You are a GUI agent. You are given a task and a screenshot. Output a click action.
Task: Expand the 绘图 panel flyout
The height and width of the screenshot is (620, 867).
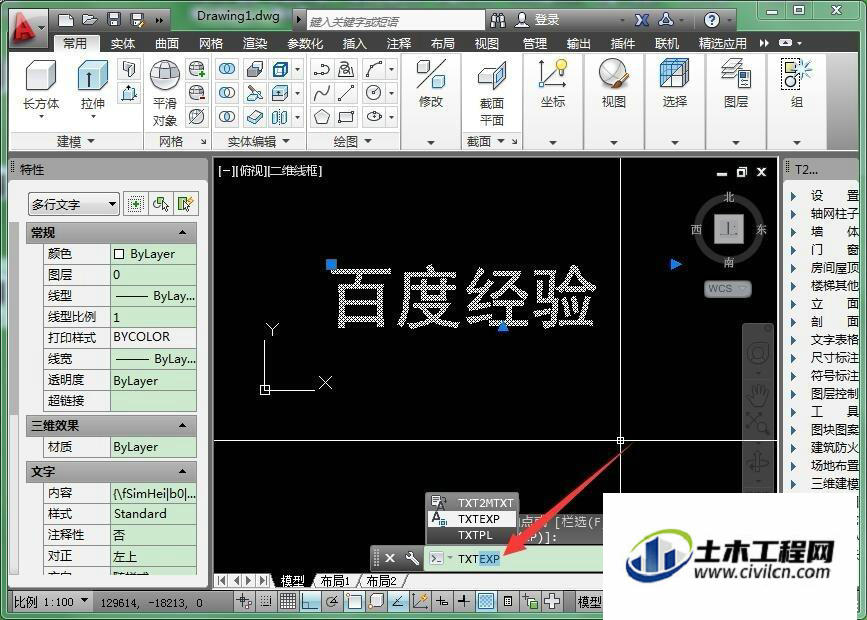pyautogui.click(x=352, y=142)
